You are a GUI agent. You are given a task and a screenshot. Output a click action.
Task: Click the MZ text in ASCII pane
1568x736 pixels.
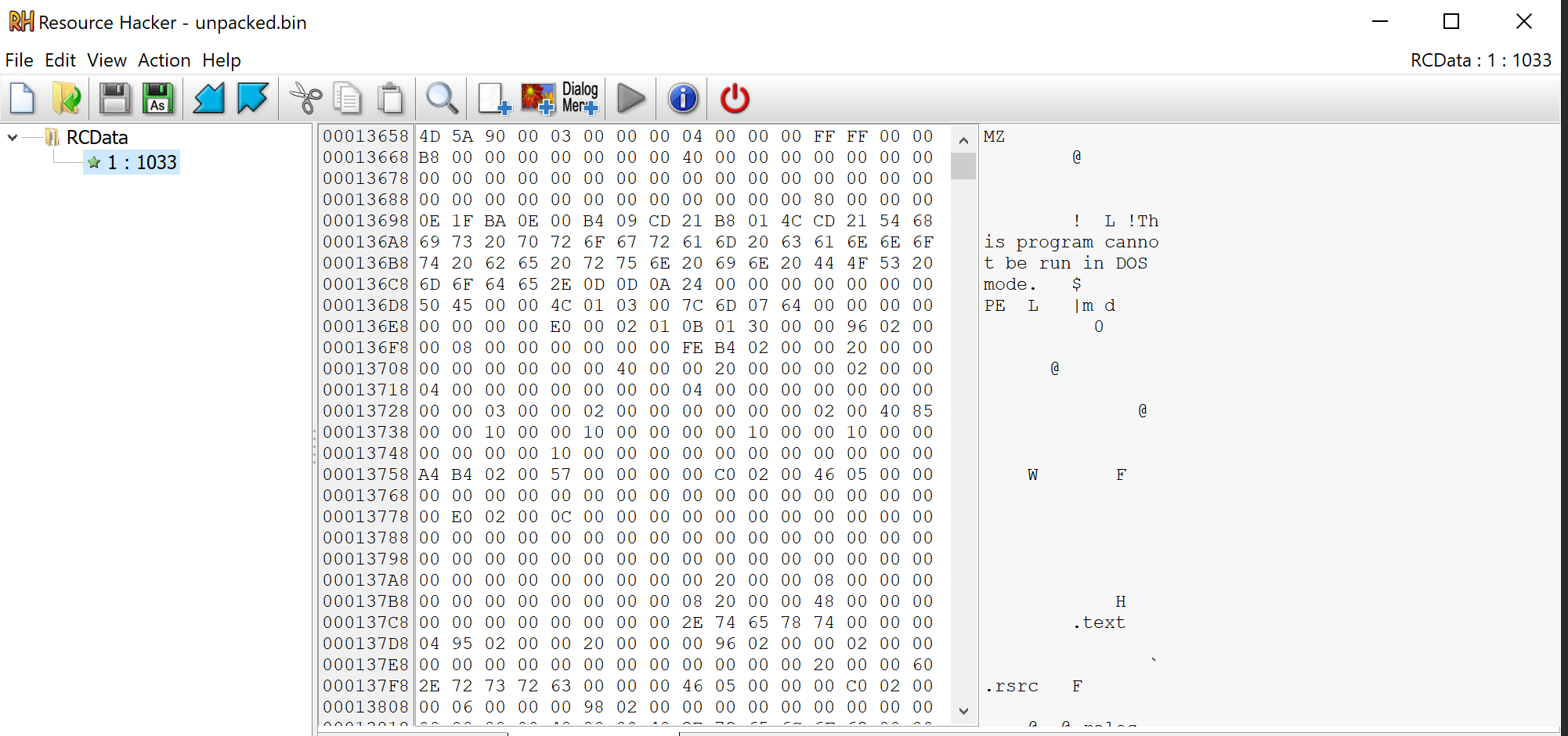995,136
